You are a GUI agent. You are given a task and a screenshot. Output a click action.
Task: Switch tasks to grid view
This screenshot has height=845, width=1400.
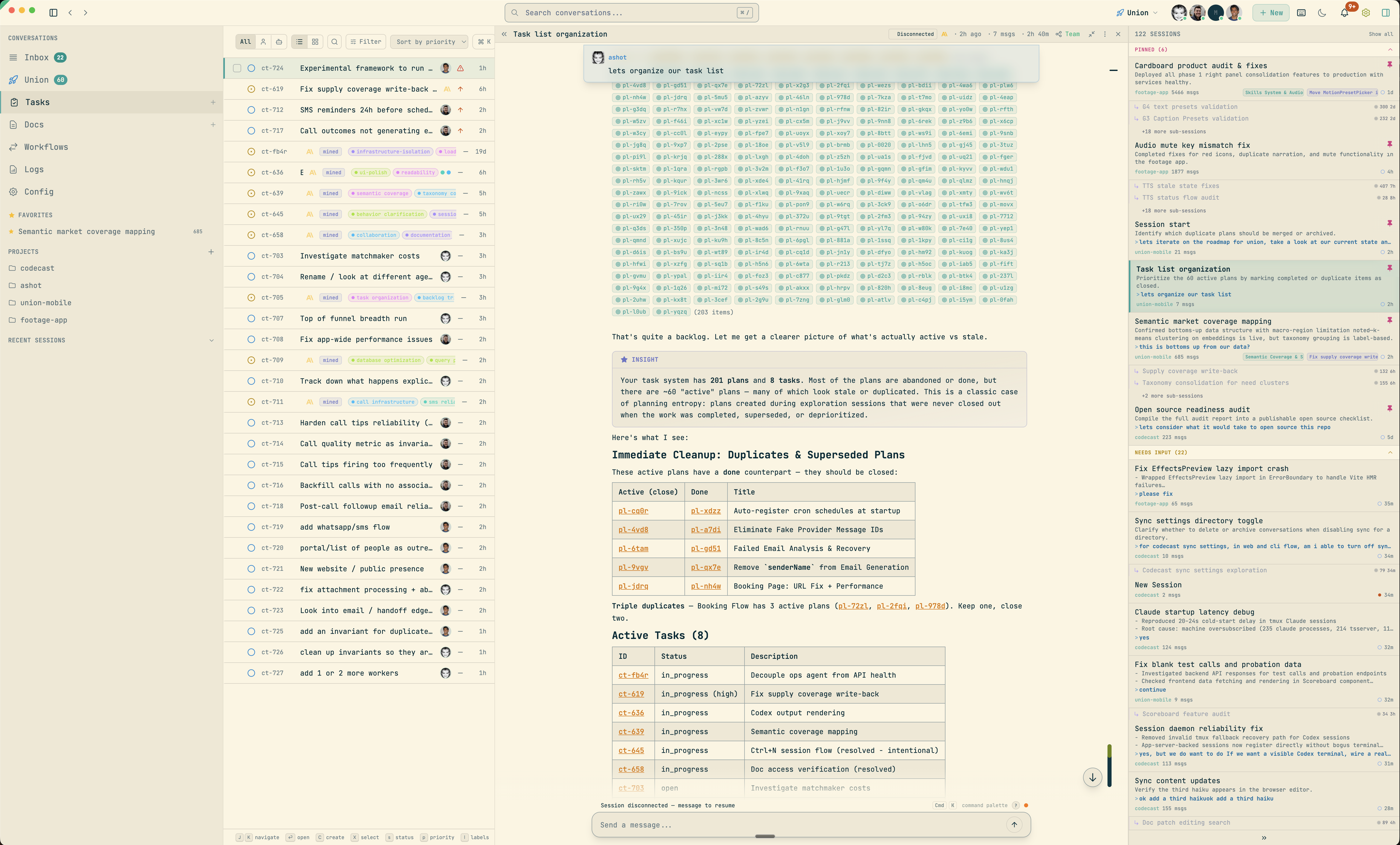(315, 41)
